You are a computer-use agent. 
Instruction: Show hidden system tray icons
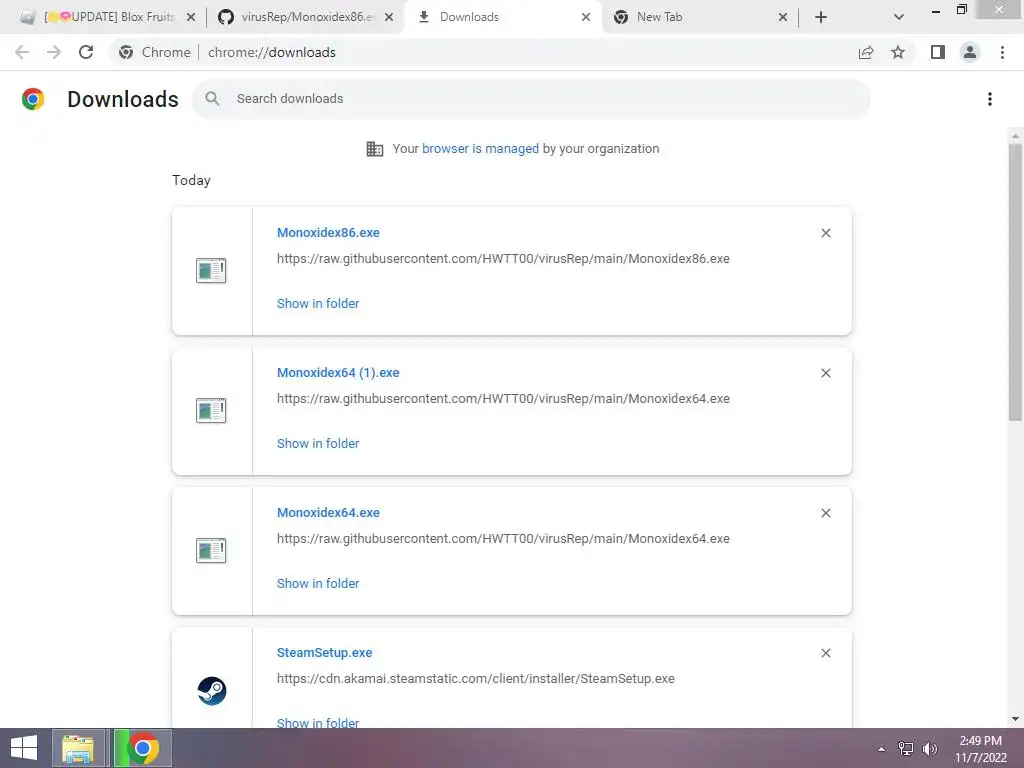[x=882, y=749]
